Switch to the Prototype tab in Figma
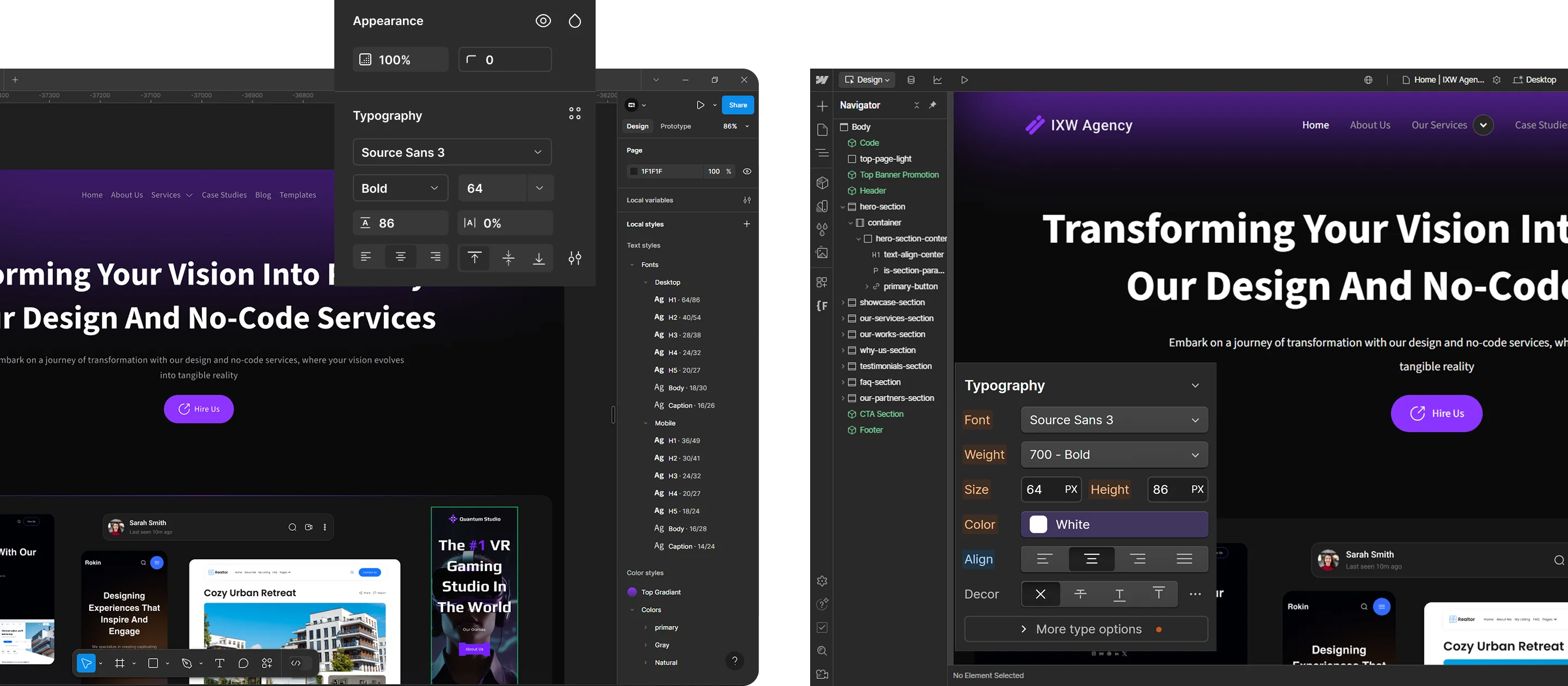 point(676,127)
